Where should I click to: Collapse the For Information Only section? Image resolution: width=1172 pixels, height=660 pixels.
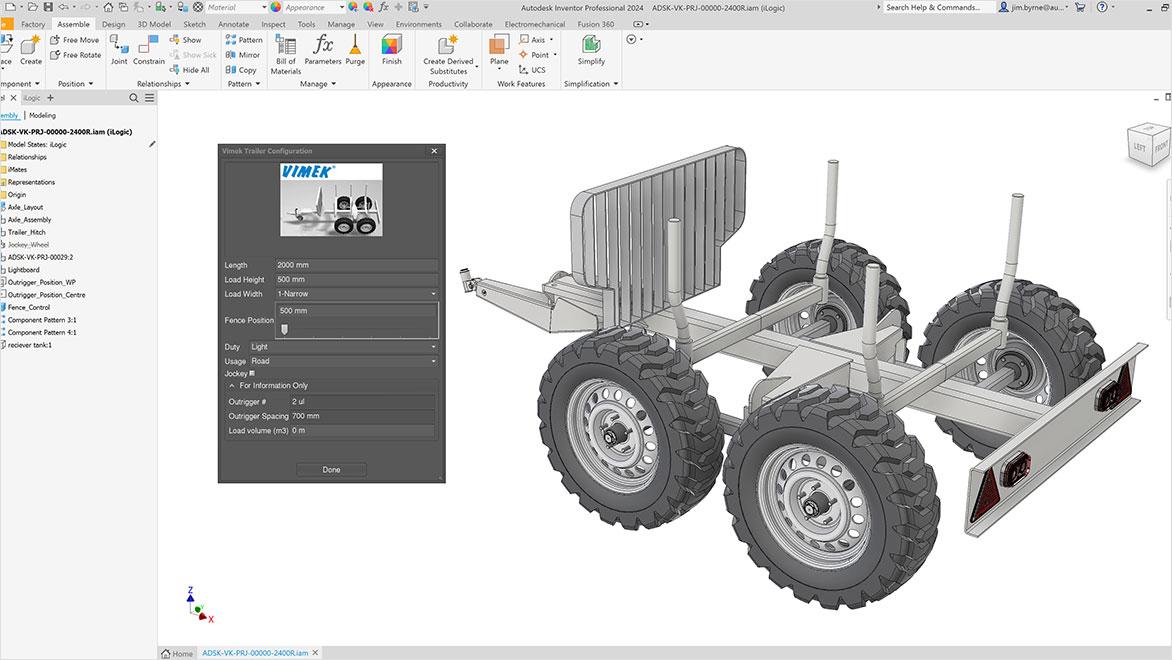(232, 386)
